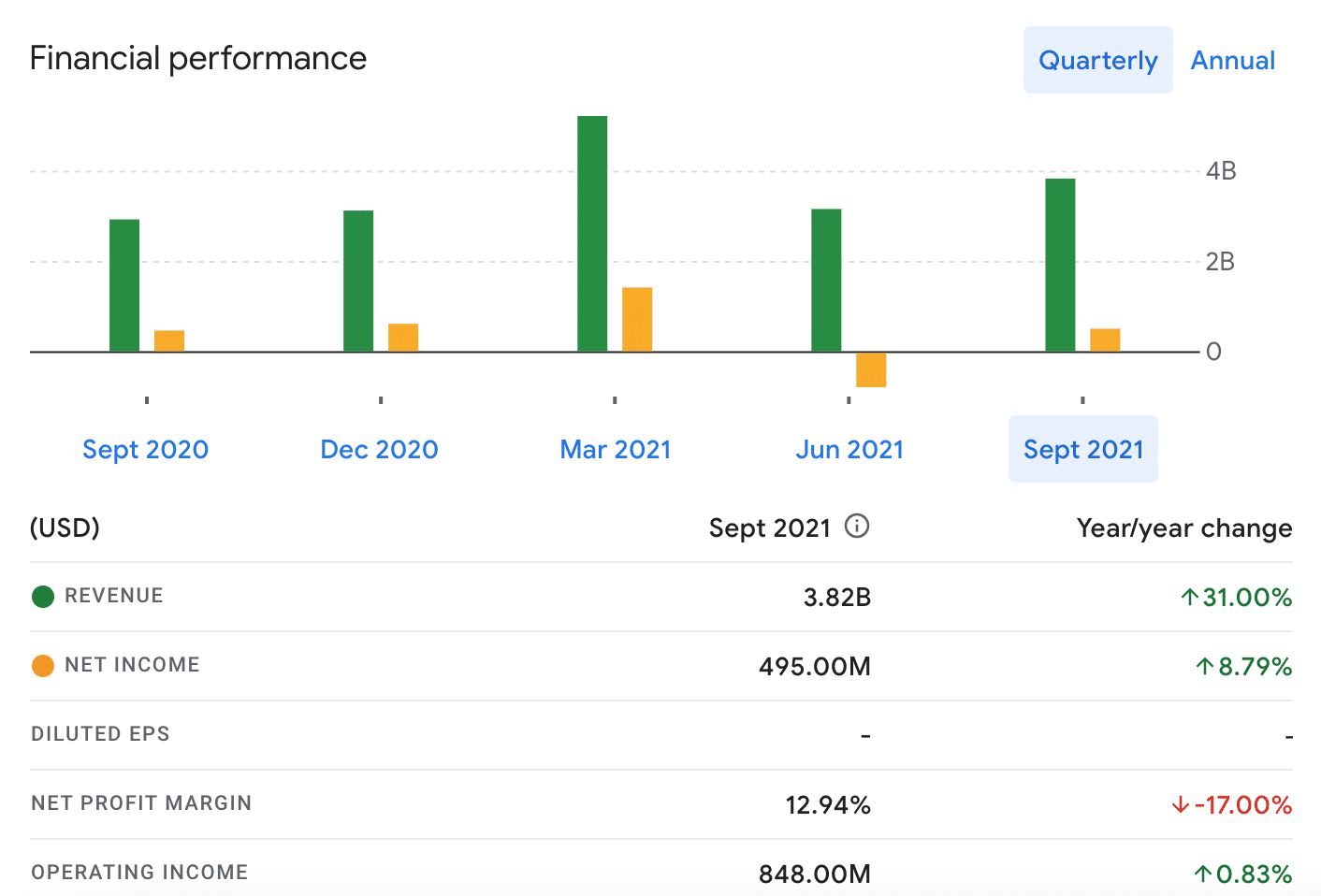Click the OPERATING INCOME value 848.00M
The width and height of the screenshot is (1321, 896).
[x=814, y=874]
